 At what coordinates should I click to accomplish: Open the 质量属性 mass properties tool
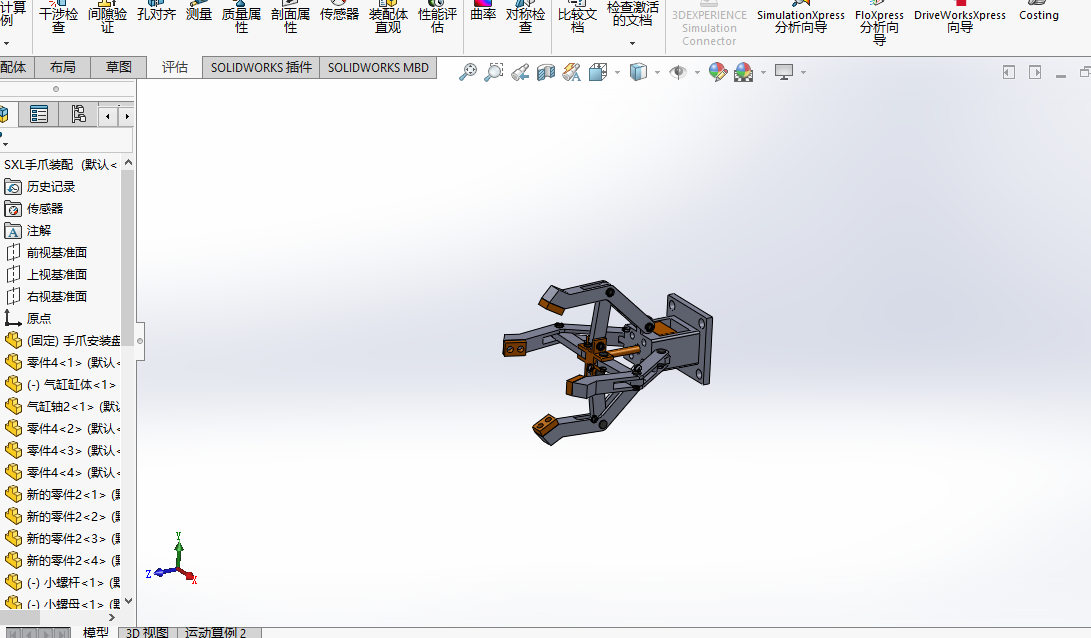[241, 17]
